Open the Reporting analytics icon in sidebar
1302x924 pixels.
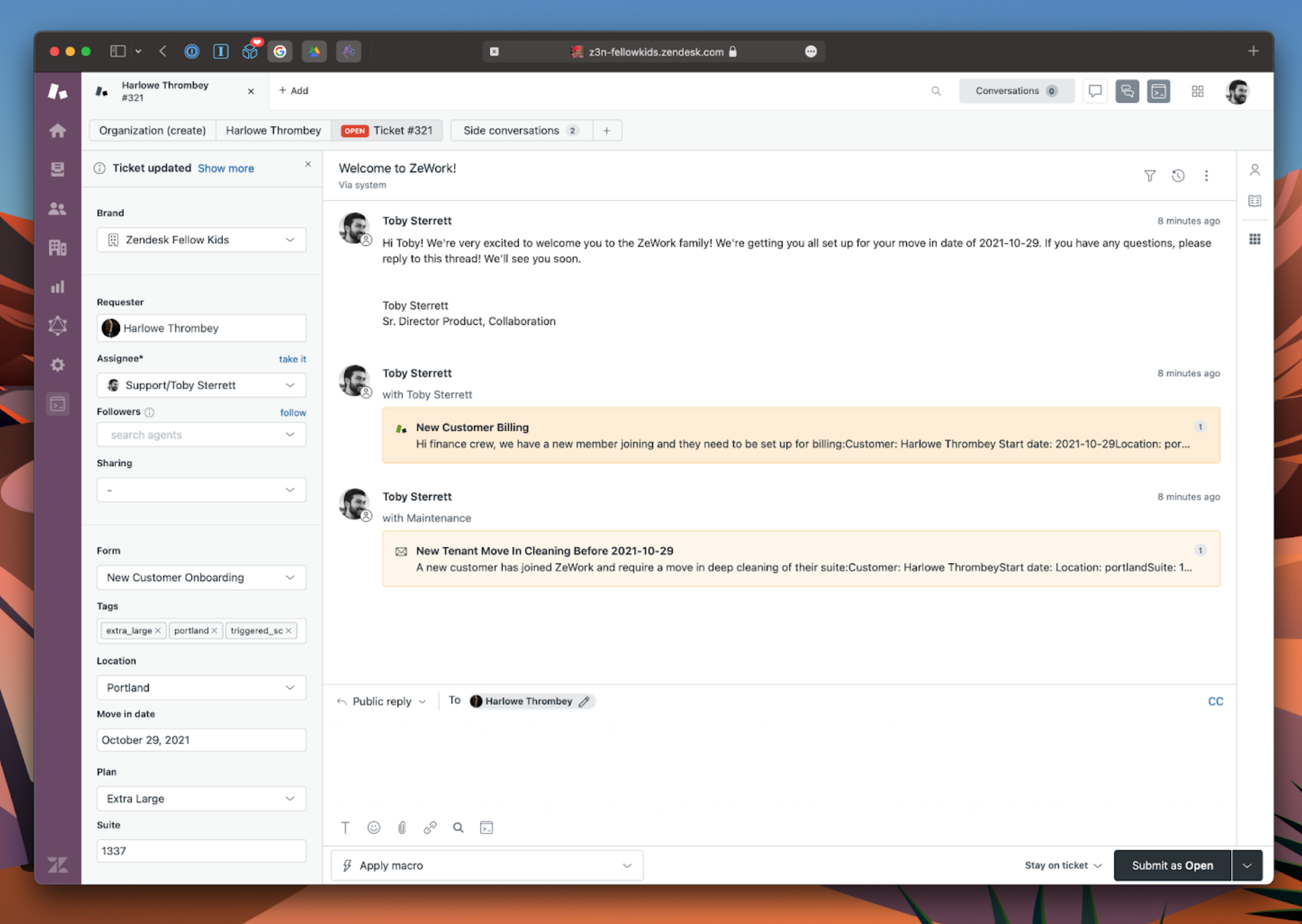(x=58, y=287)
